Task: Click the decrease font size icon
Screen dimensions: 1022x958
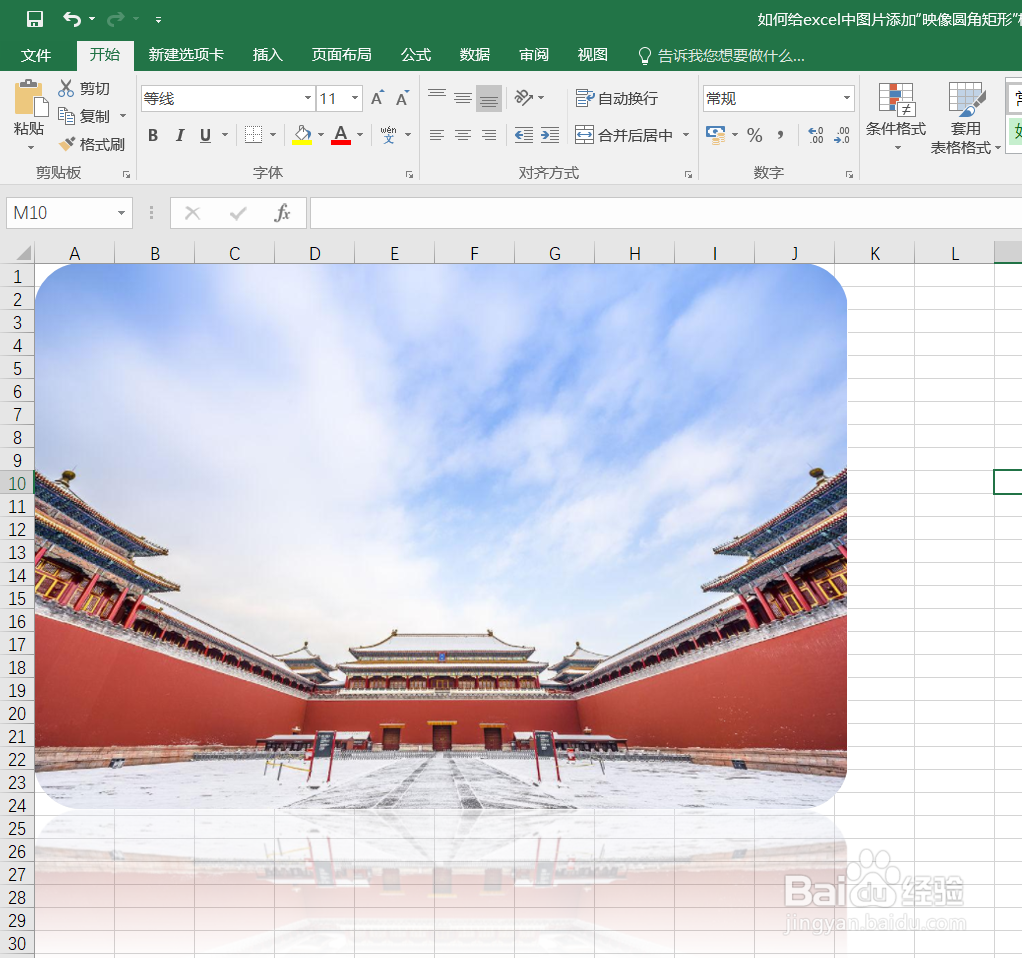Action: tap(402, 98)
